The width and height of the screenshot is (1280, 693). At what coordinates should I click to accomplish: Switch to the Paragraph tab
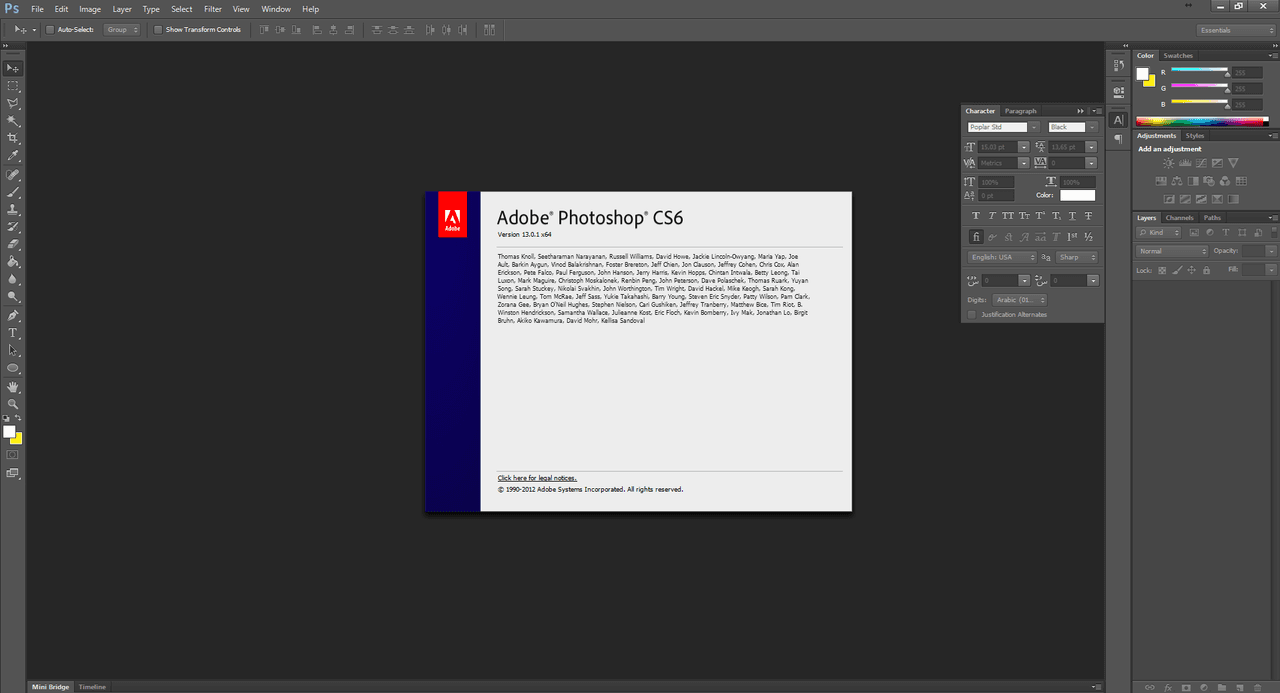(1021, 111)
